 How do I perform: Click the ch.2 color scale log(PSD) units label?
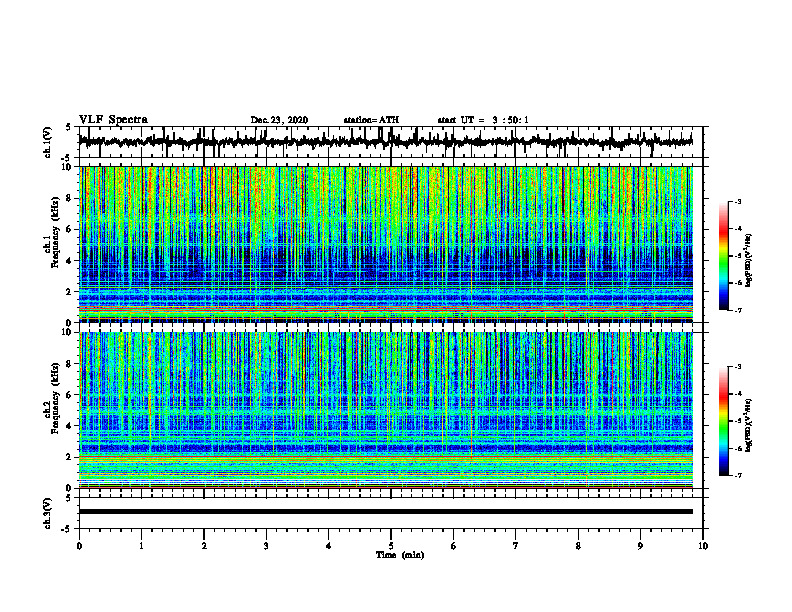coord(749,426)
